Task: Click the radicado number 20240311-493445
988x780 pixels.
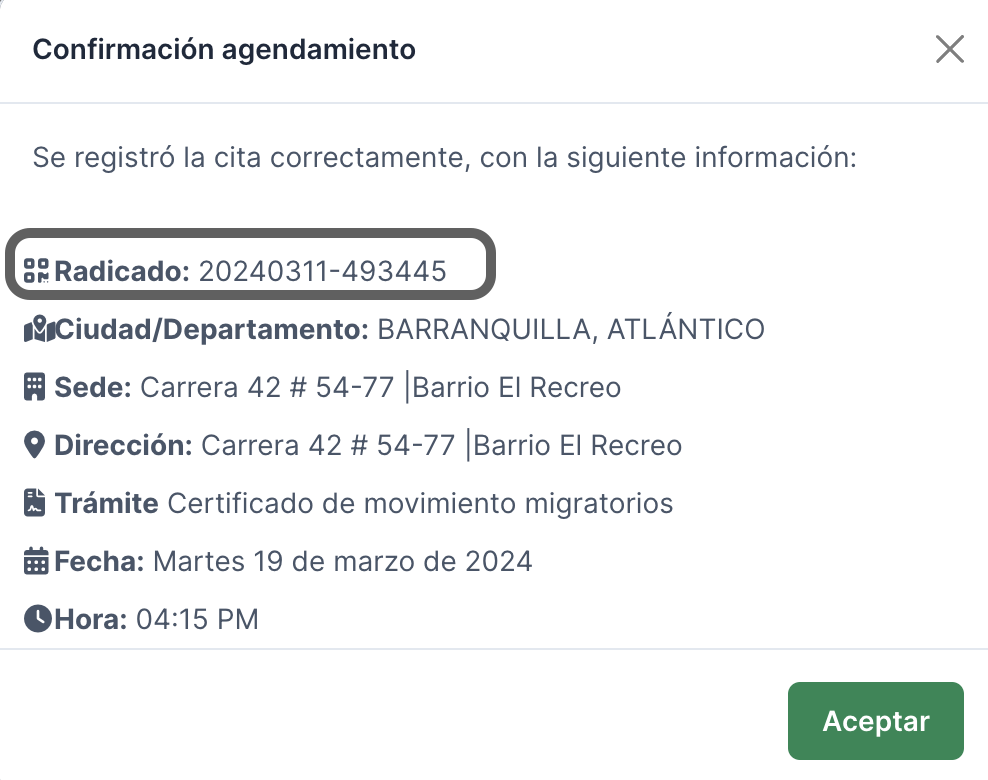Action: click(x=322, y=271)
